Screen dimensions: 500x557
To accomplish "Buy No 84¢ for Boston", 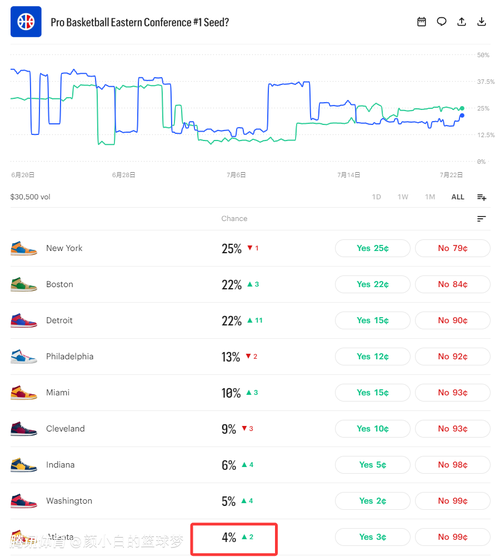I will coord(453,284).
